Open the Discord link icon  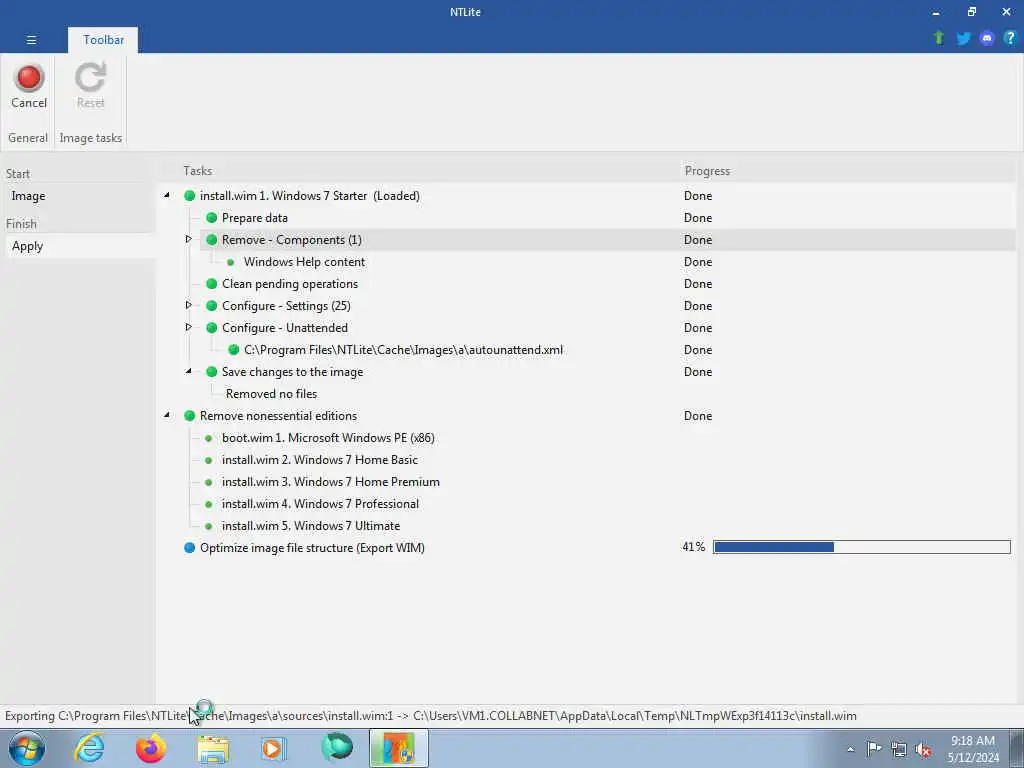click(x=987, y=38)
